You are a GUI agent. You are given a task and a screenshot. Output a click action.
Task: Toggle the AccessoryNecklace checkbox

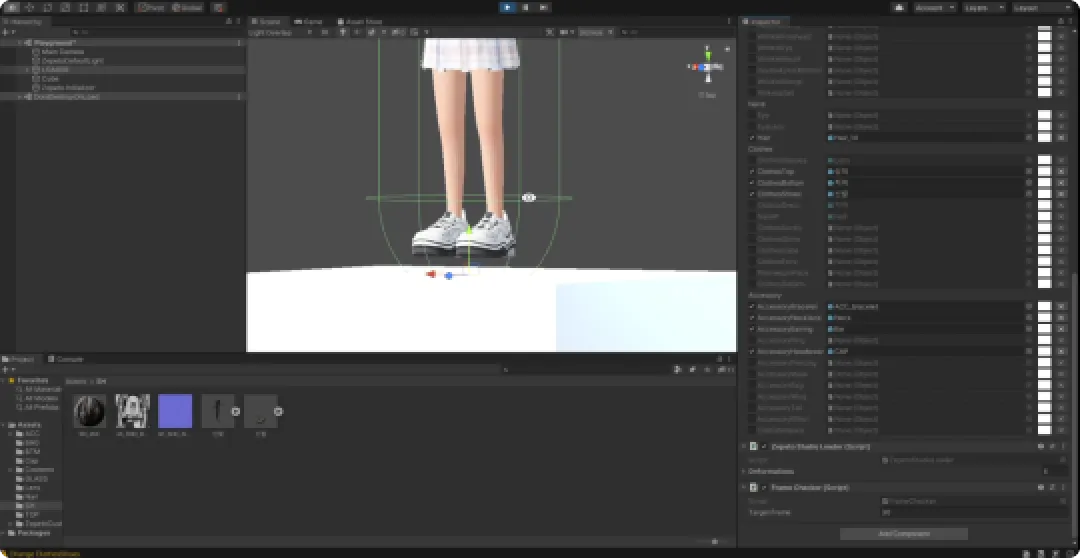pyautogui.click(x=752, y=318)
